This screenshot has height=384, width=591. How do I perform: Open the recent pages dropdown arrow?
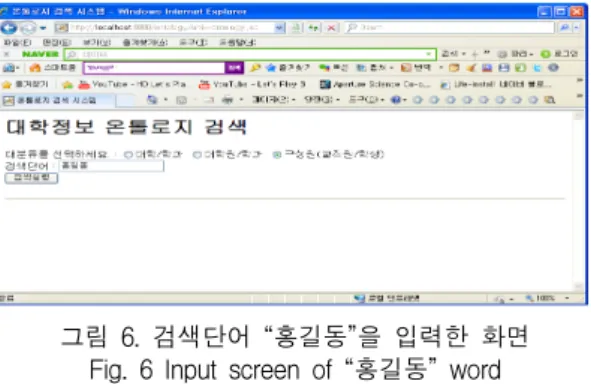tap(43, 28)
